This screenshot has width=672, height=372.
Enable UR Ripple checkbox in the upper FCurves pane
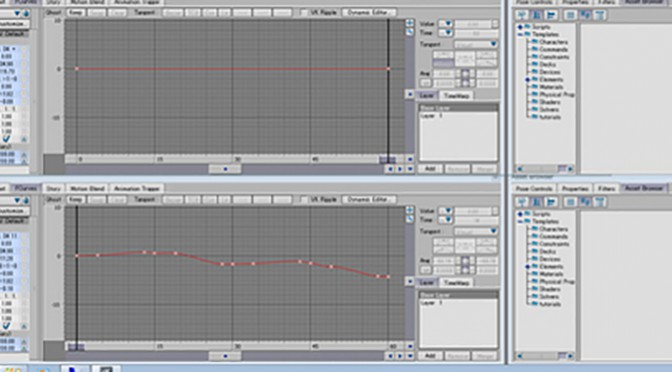pyautogui.click(x=303, y=13)
